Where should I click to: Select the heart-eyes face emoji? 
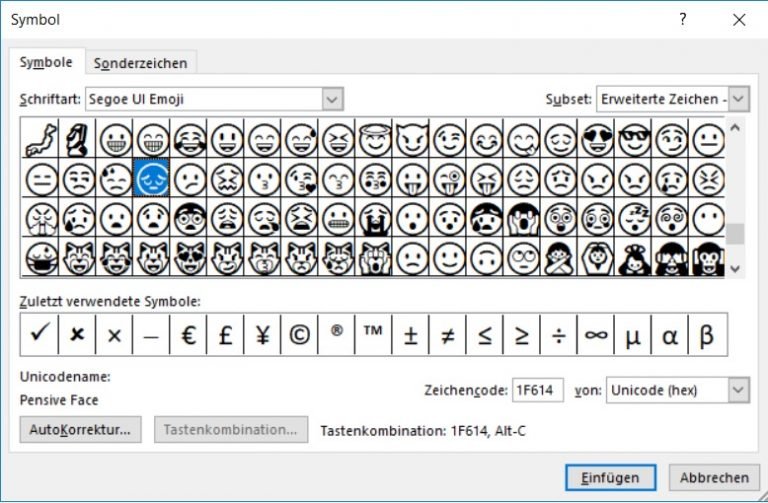pos(597,139)
